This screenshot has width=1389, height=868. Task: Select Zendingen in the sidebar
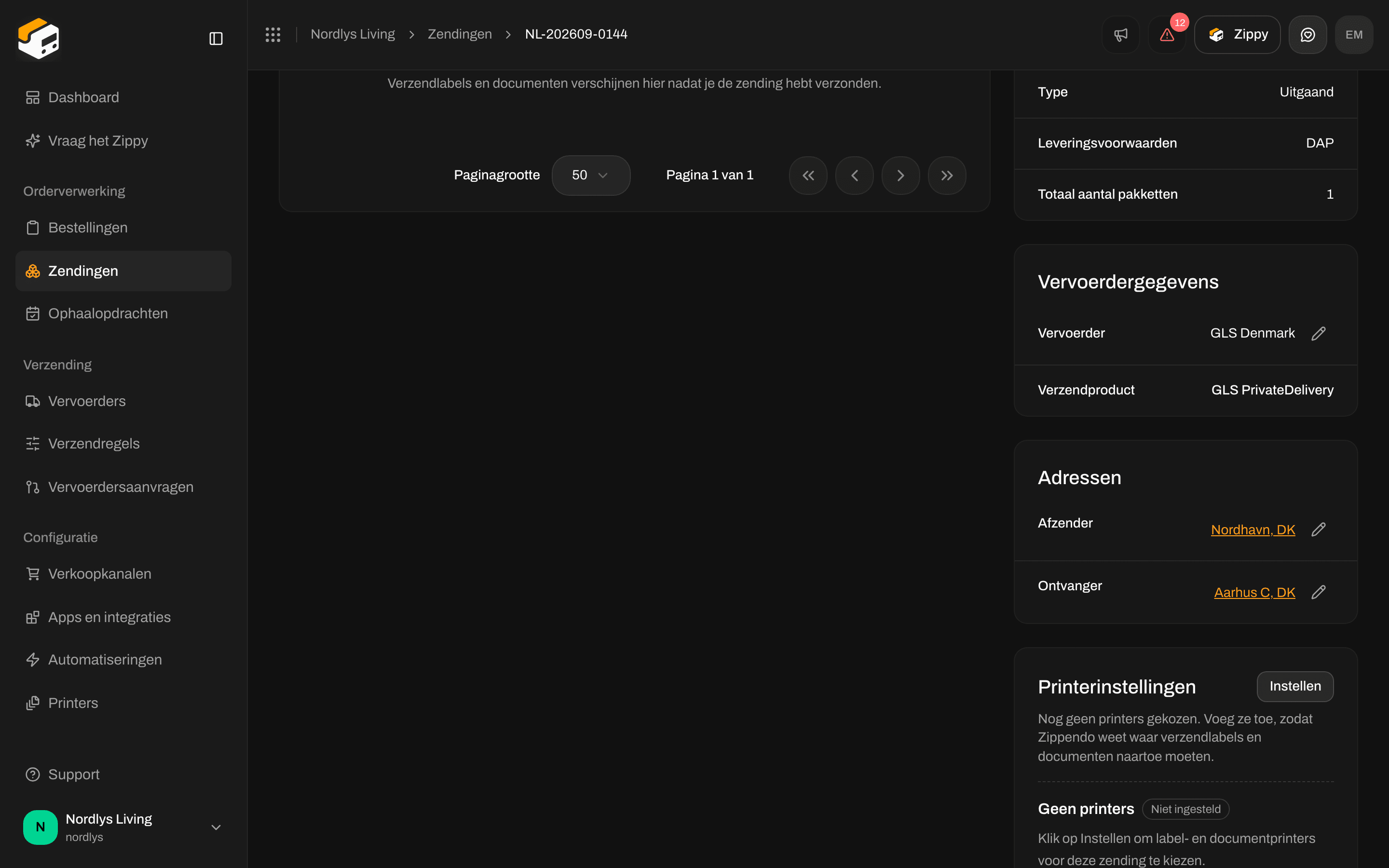[123, 271]
